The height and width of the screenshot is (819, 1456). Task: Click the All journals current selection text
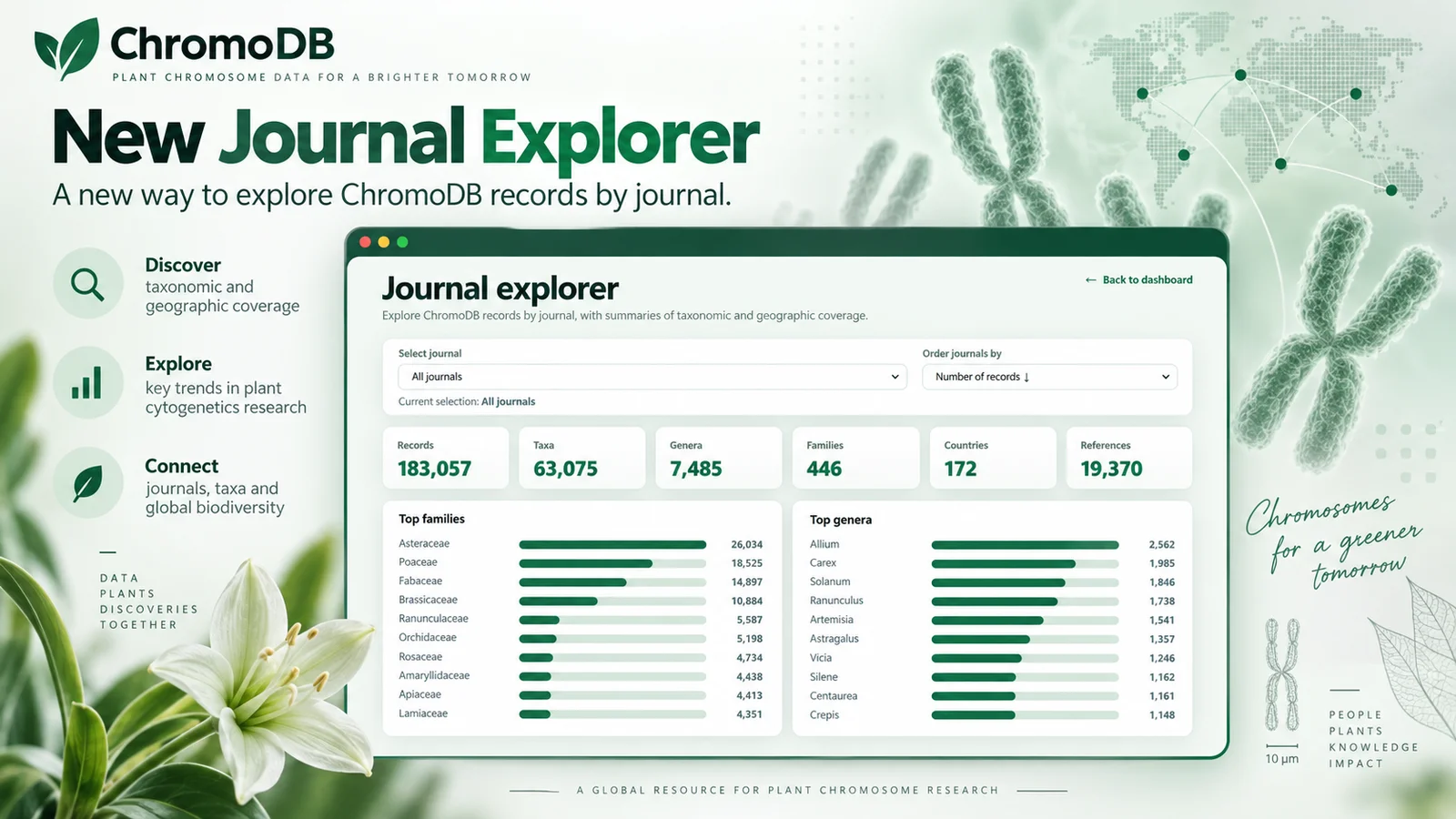coord(508,401)
